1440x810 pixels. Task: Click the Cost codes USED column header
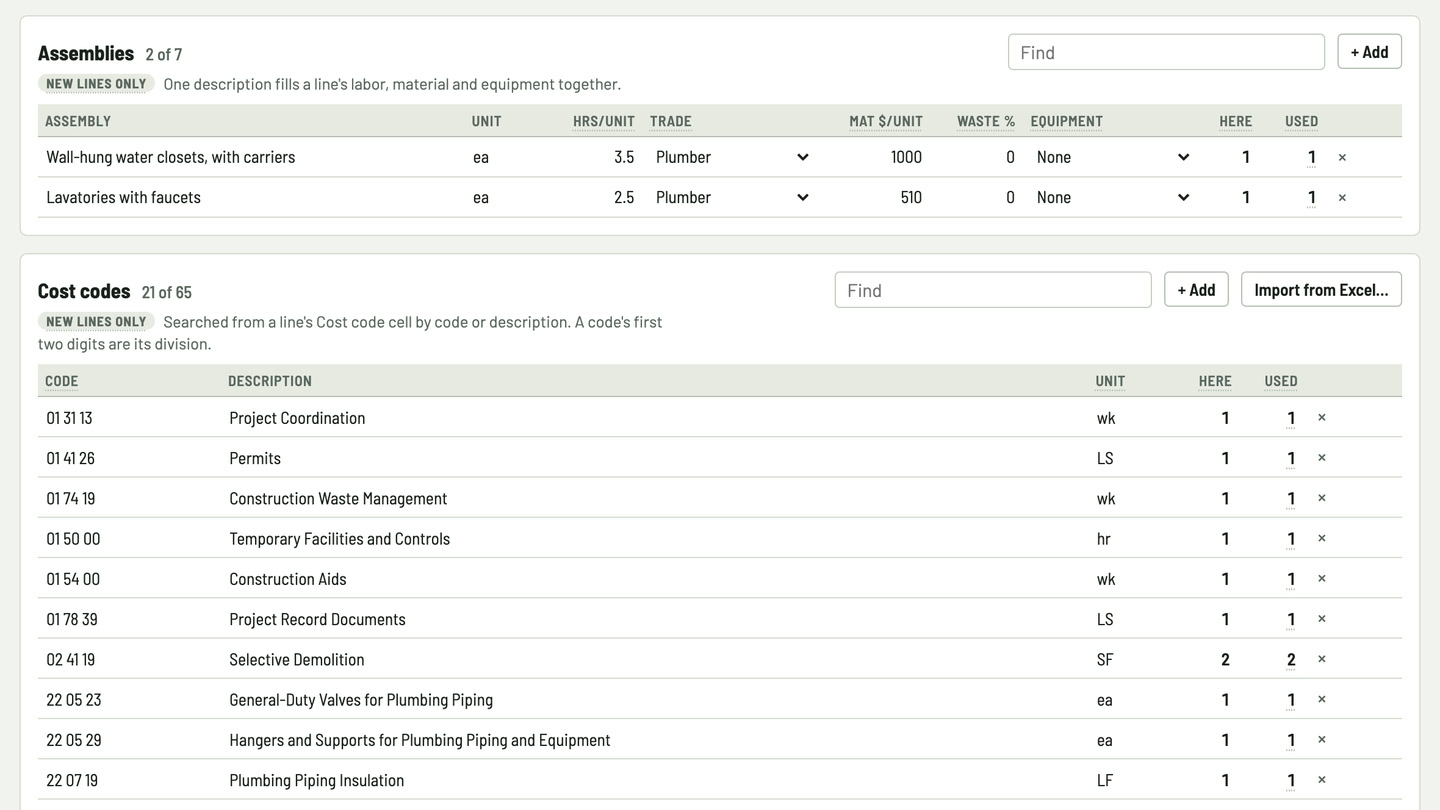tap(1281, 381)
